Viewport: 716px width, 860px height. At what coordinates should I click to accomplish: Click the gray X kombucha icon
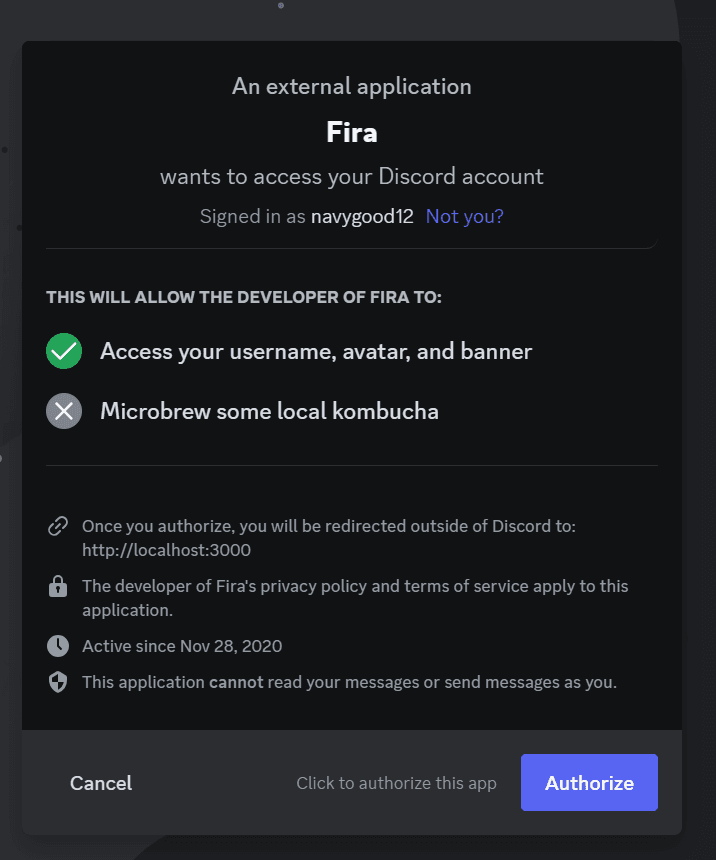pos(64,411)
